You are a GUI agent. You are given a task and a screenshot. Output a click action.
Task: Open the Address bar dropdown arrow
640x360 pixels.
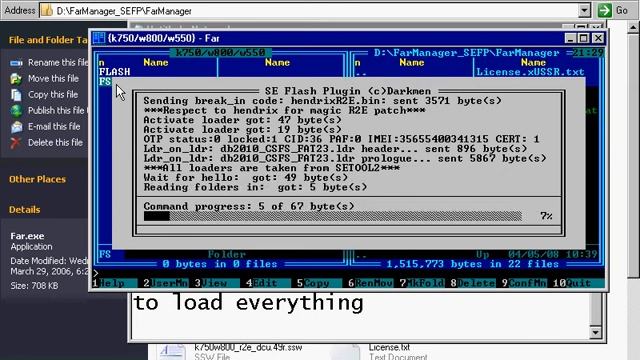[x=584, y=11]
